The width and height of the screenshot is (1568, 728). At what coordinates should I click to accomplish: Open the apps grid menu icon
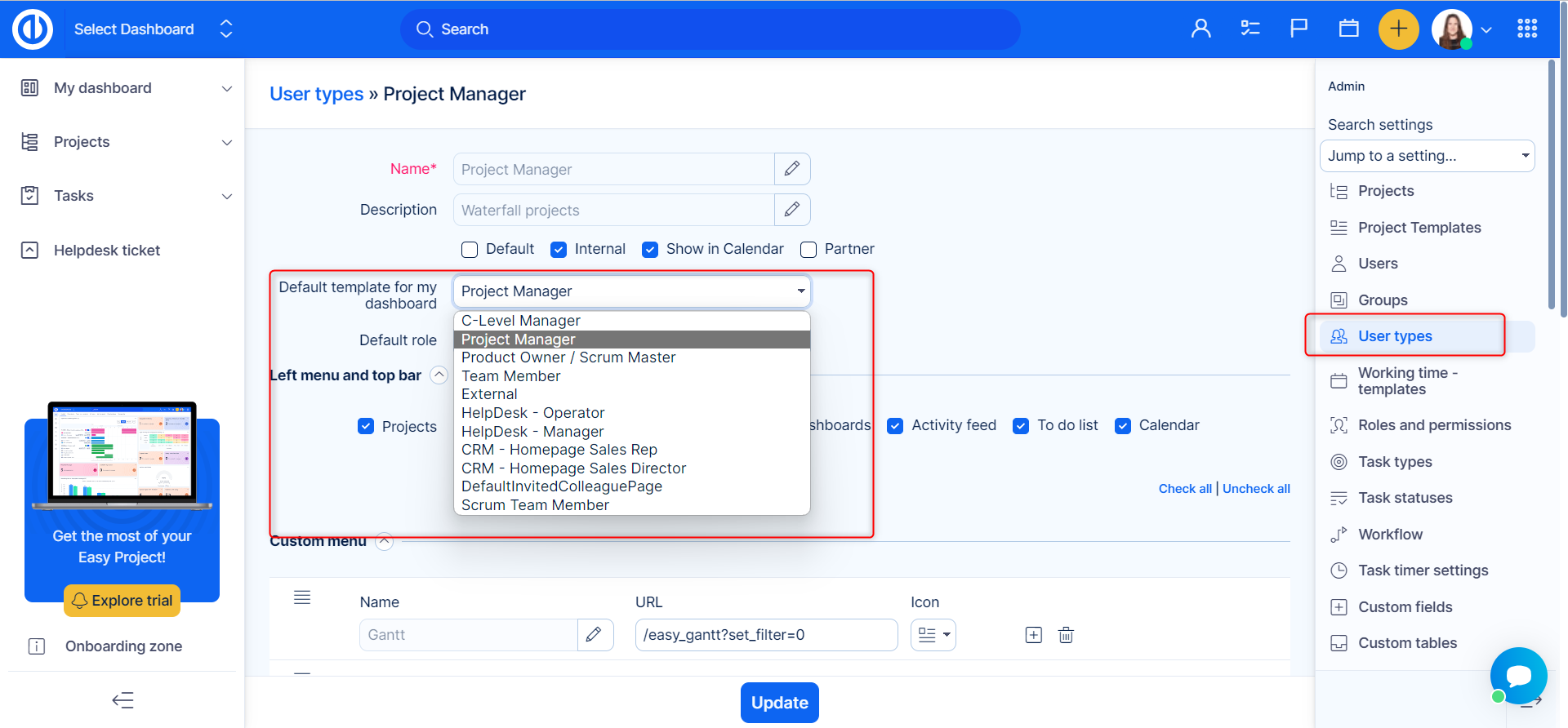(1526, 29)
